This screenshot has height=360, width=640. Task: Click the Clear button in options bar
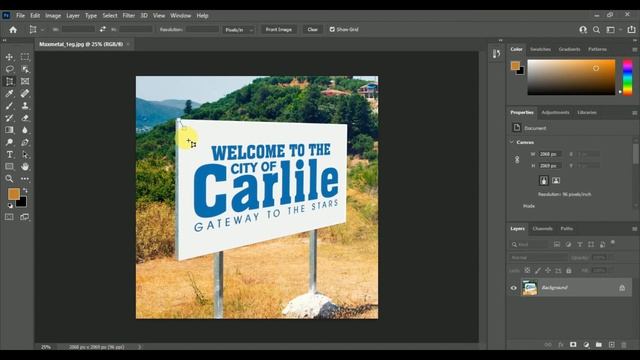tap(312, 29)
